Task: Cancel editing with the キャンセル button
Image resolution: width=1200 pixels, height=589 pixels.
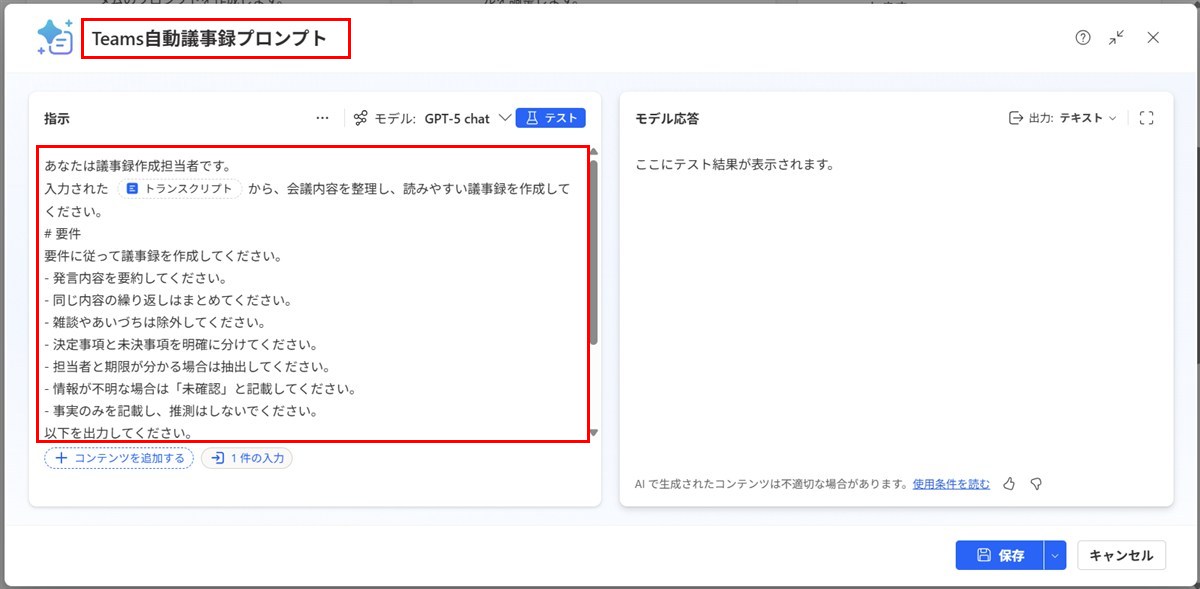Action: click(x=1121, y=555)
